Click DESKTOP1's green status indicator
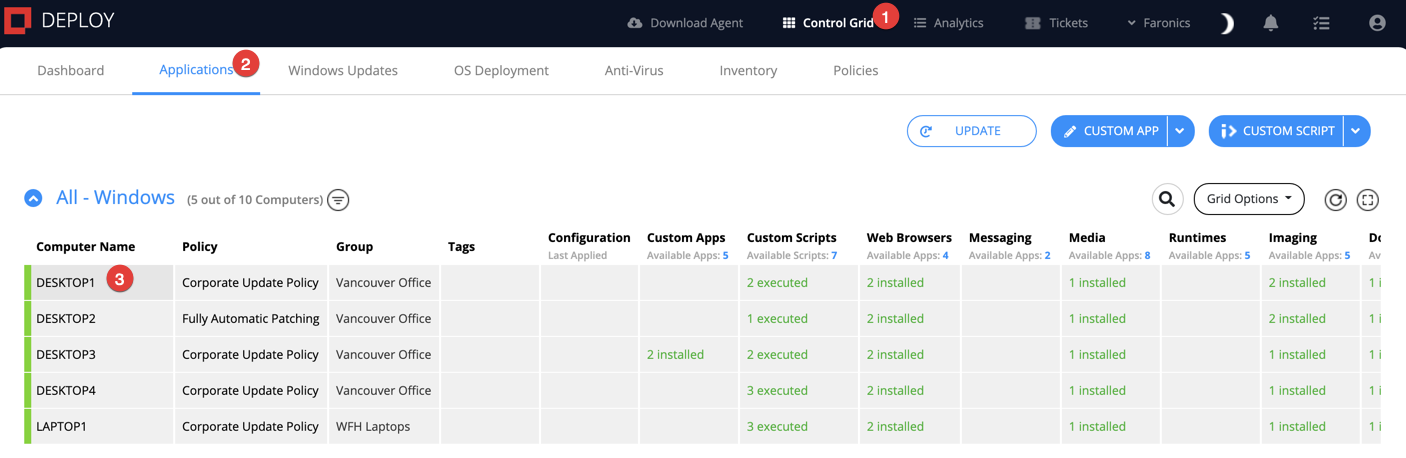Image resolution: width=1406 pixels, height=458 pixels. click(28, 283)
